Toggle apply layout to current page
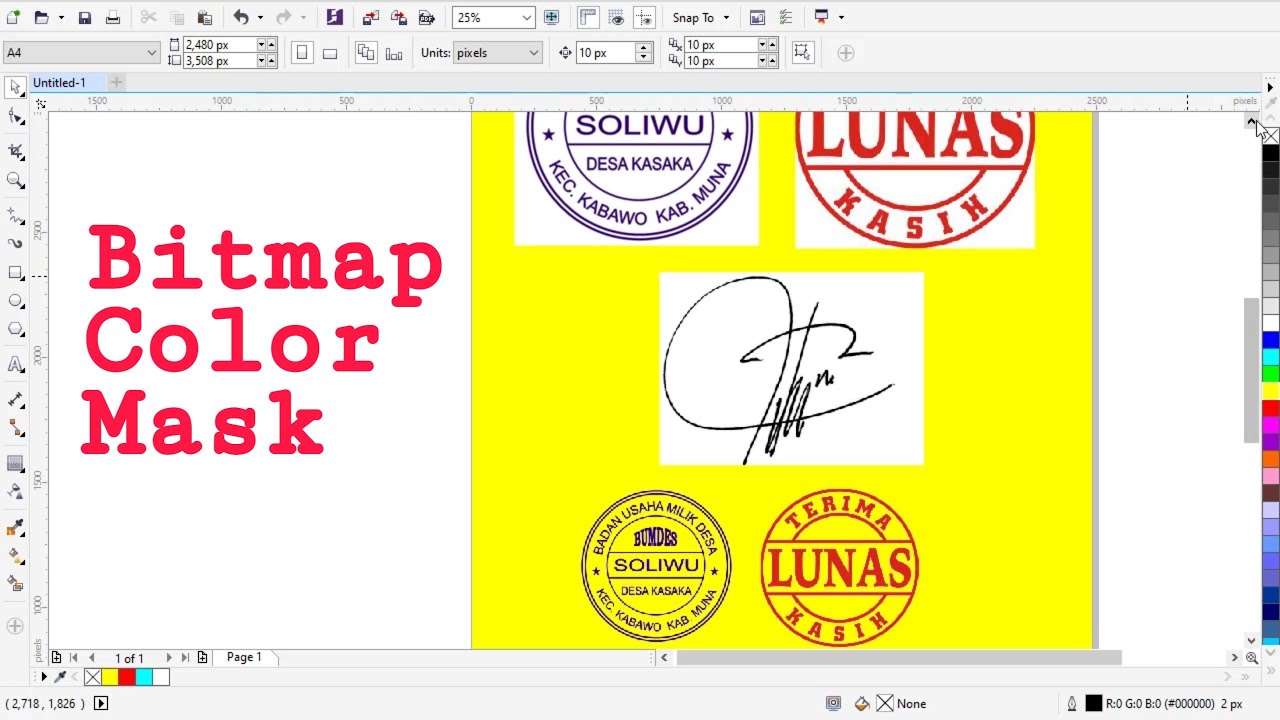This screenshot has width=1280, height=720. pos(393,53)
